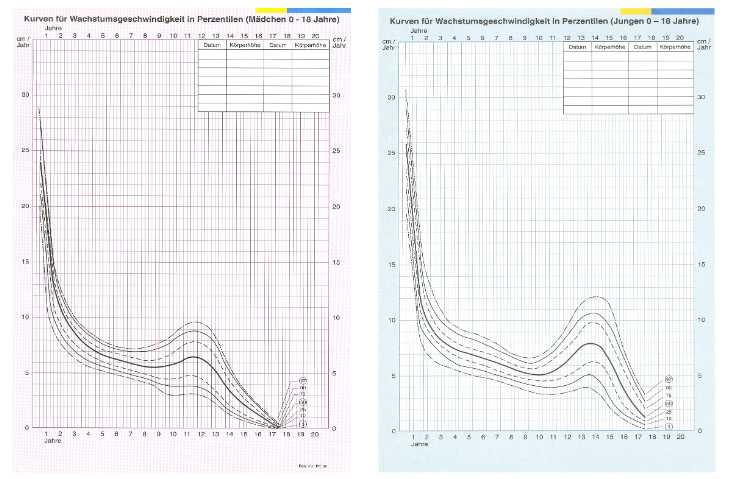This screenshot has width=743, height=479.
Task: Select the circled 50 percentile label on the boys chart
Action: click(668, 402)
